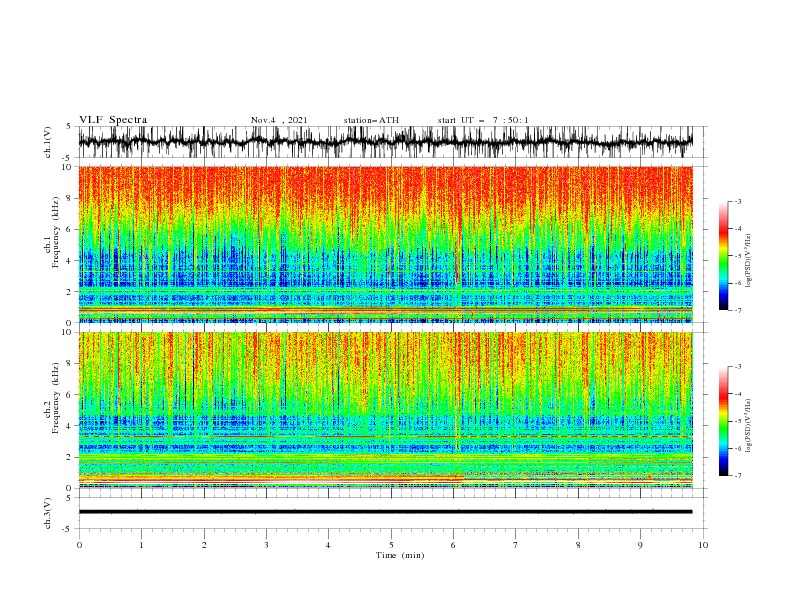
Task: Click the "2" kHz tick on ch.2 axis
Action: (70, 457)
